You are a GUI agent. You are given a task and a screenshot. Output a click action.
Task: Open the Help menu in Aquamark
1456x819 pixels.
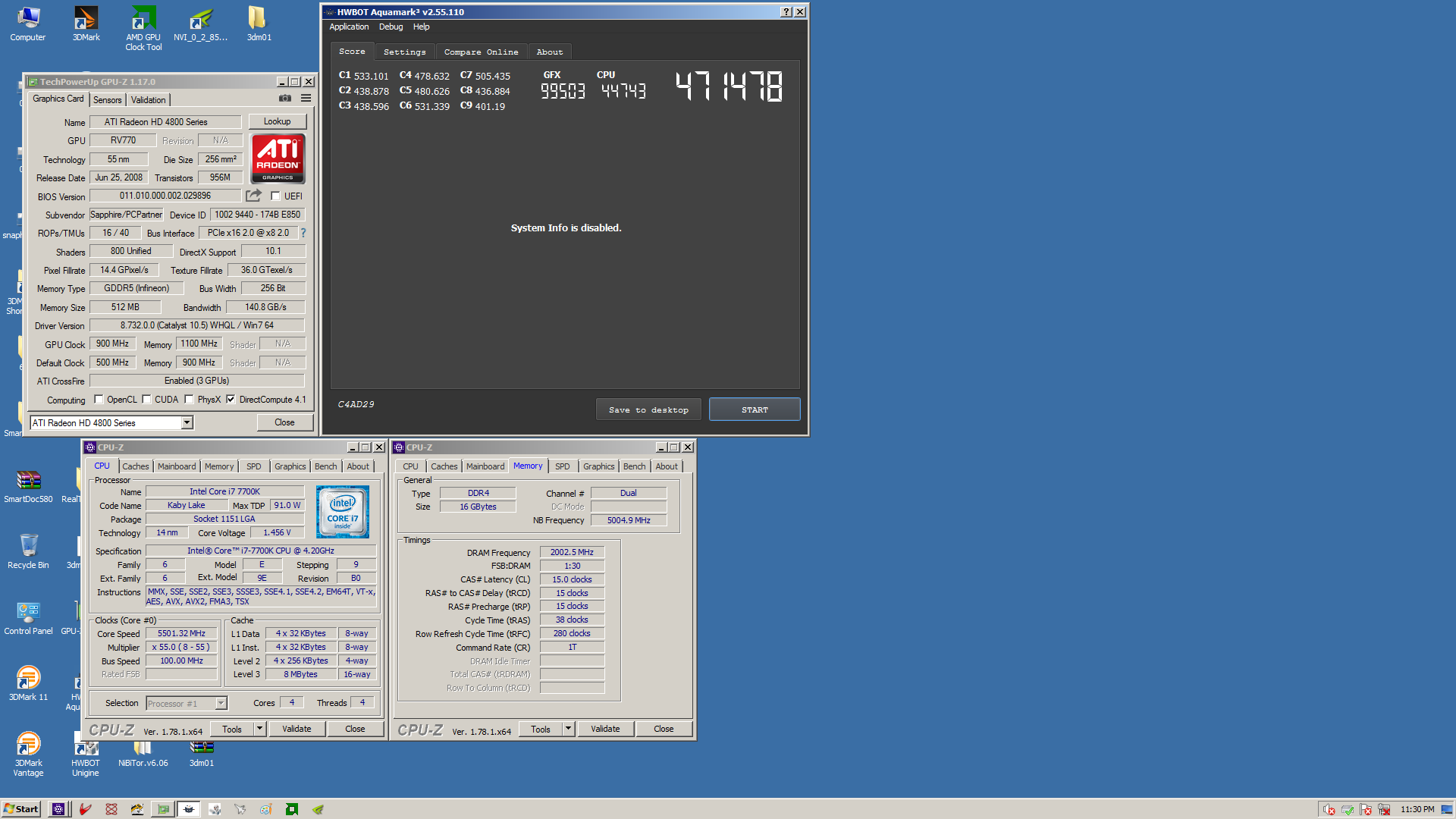(422, 27)
